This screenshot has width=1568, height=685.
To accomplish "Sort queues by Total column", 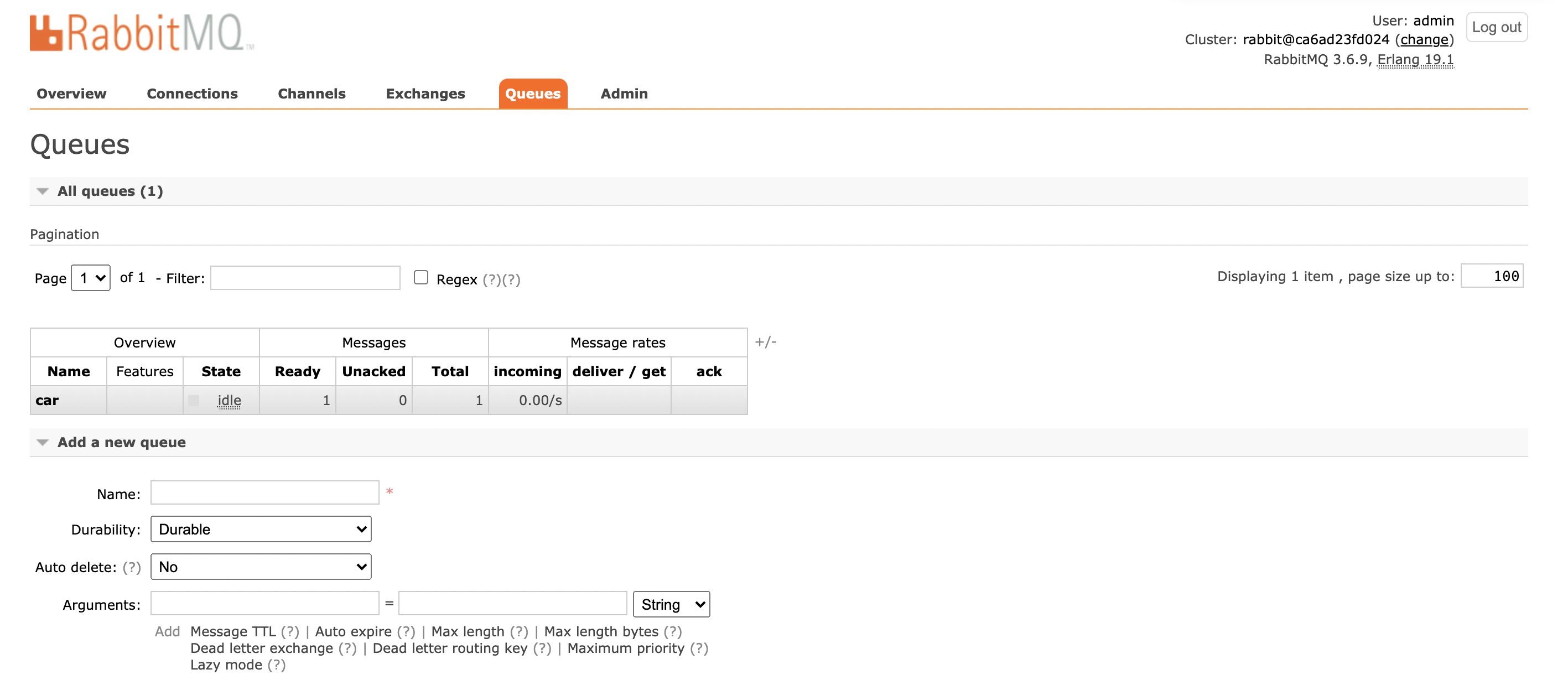I will (450, 371).
